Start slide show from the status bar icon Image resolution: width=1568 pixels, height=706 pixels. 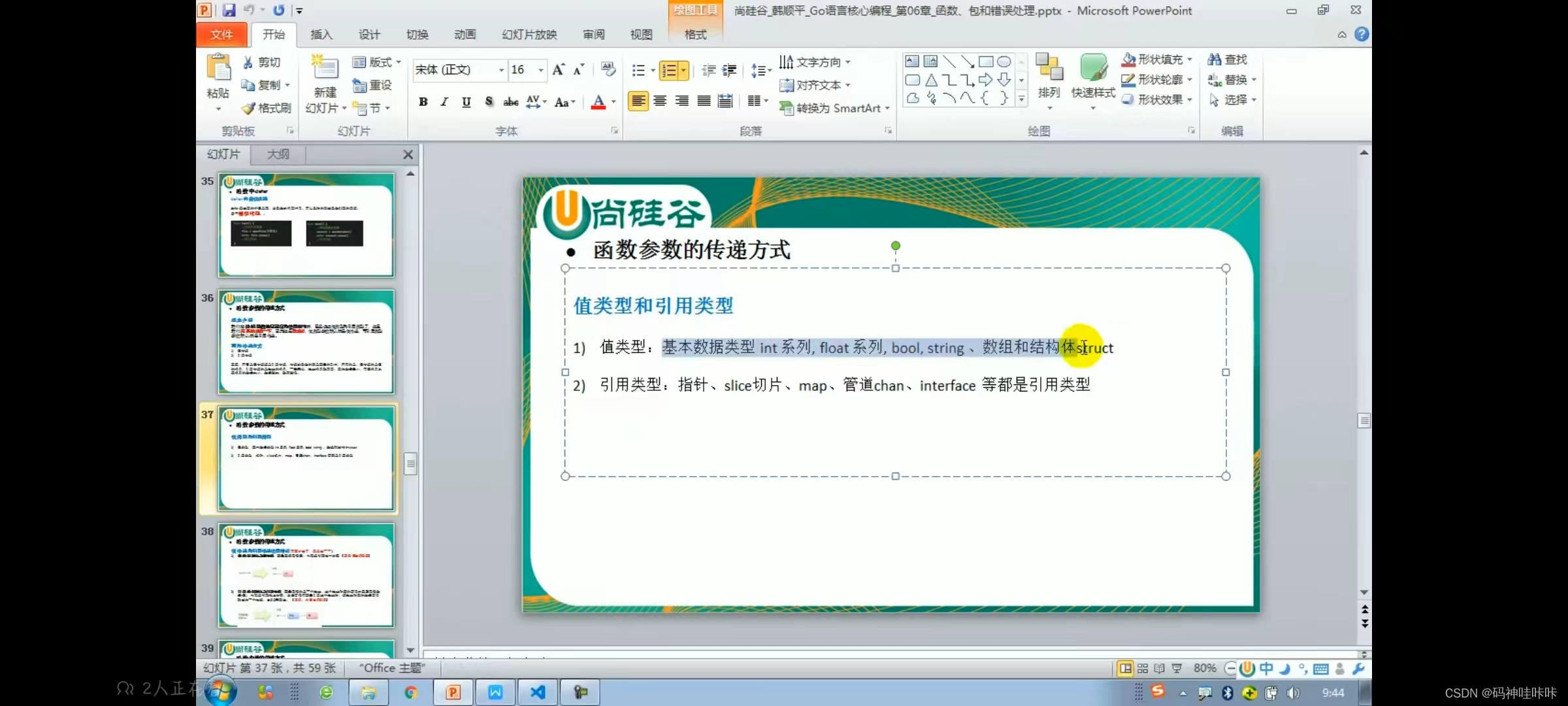click(1177, 668)
